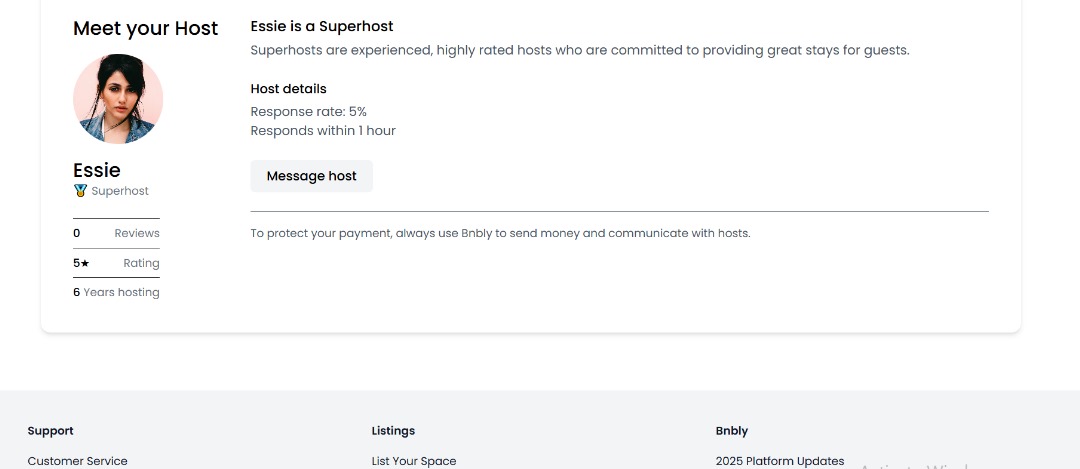Image resolution: width=1080 pixels, height=469 pixels.
Task: Click the Essie is a Superhost heading
Action: 321,26
